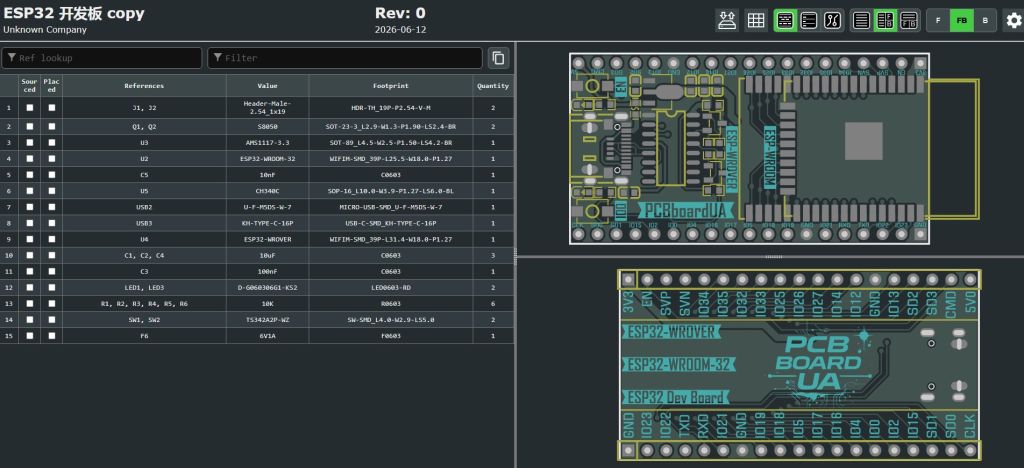Mark USB2 row as Sourced
1024x468 pixels.
[x=29, y=207]
